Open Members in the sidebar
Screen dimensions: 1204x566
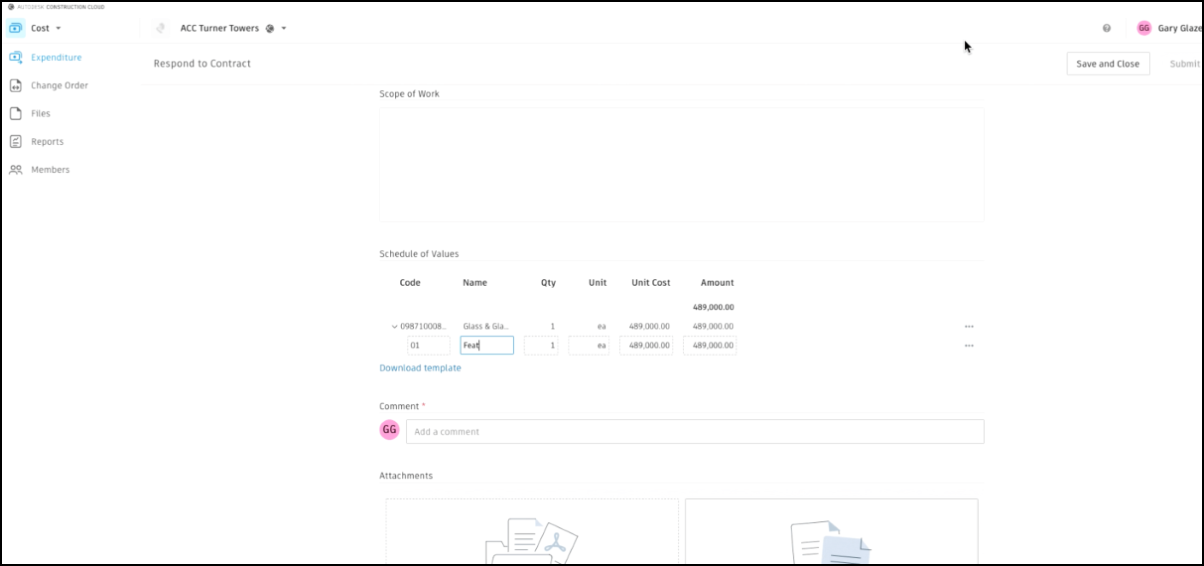coord(50,169)
